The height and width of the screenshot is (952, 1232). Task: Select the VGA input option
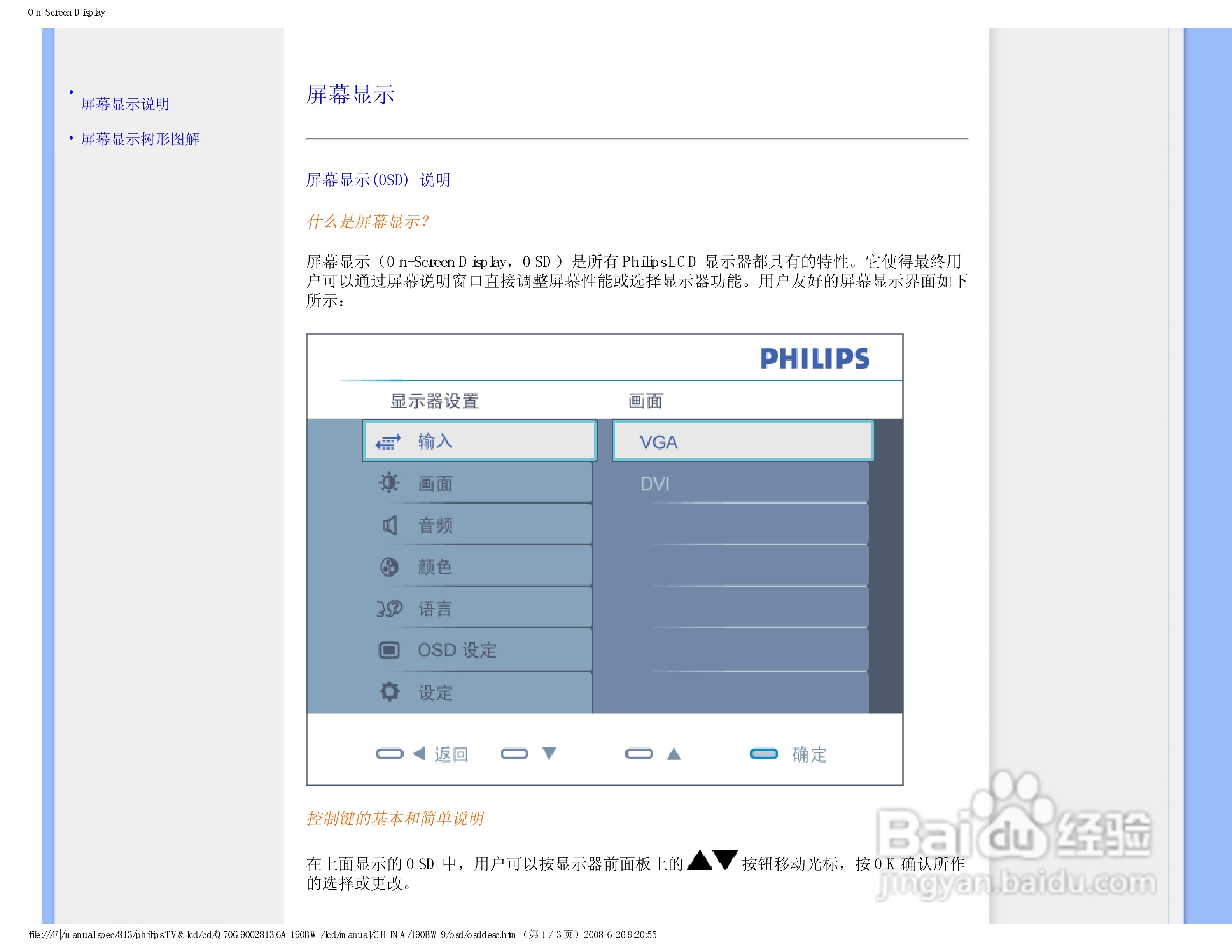coord(658,442)
